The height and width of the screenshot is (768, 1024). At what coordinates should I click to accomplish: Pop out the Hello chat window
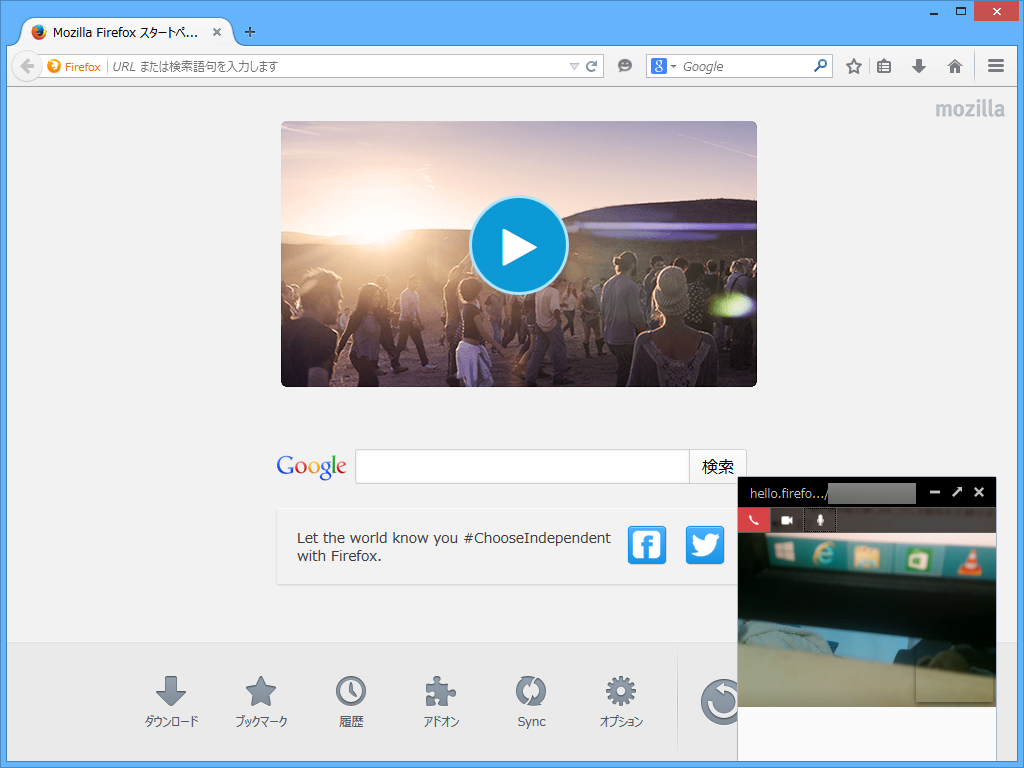(x=957, y=492)
